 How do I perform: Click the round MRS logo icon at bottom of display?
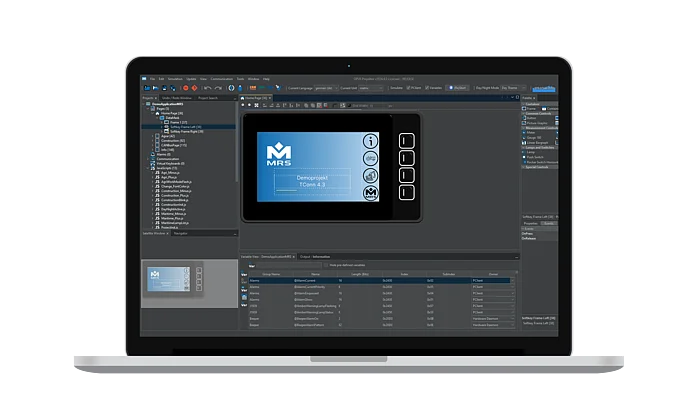pos(370,193)
